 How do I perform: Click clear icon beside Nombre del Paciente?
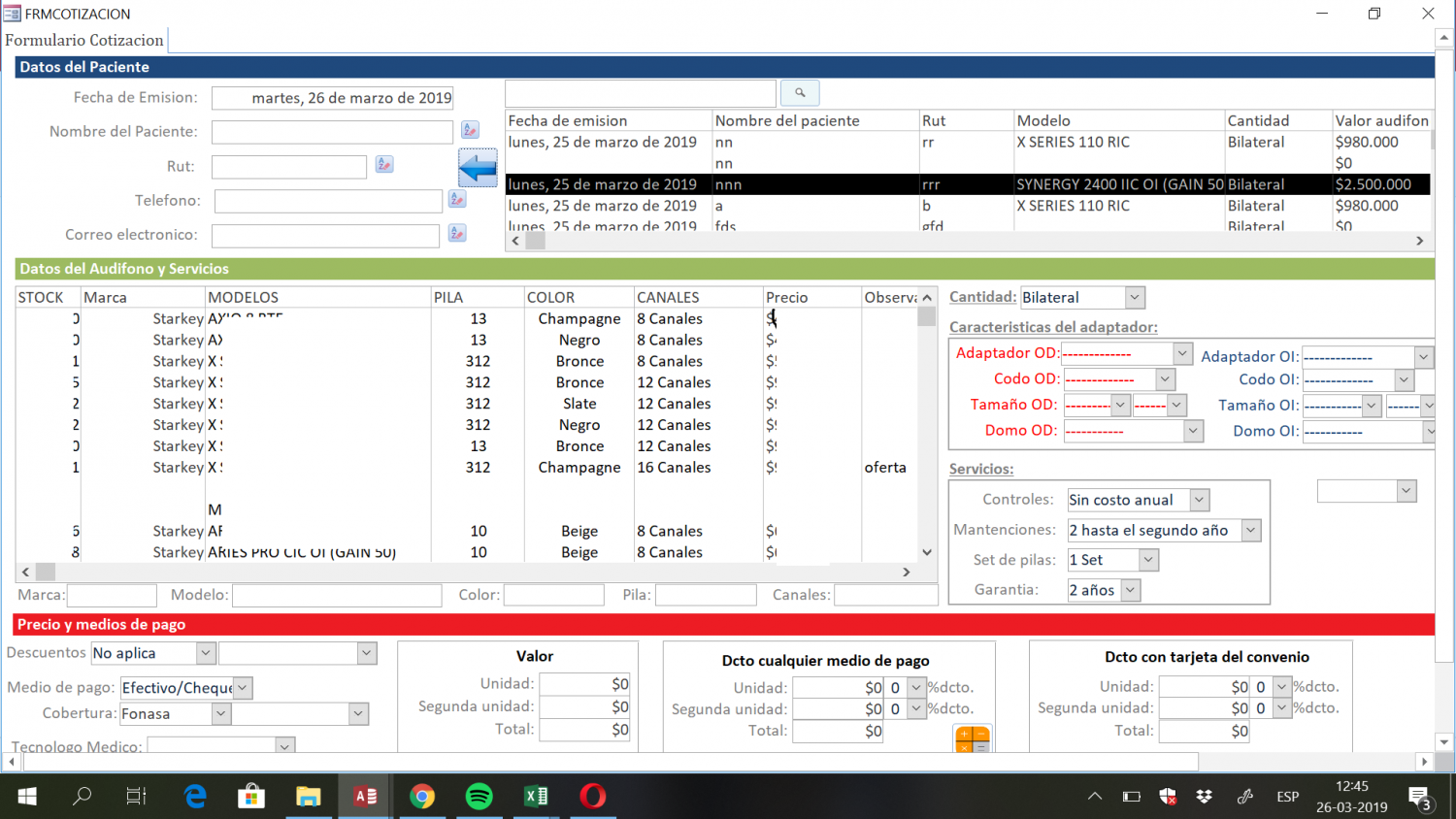[470, 130]
